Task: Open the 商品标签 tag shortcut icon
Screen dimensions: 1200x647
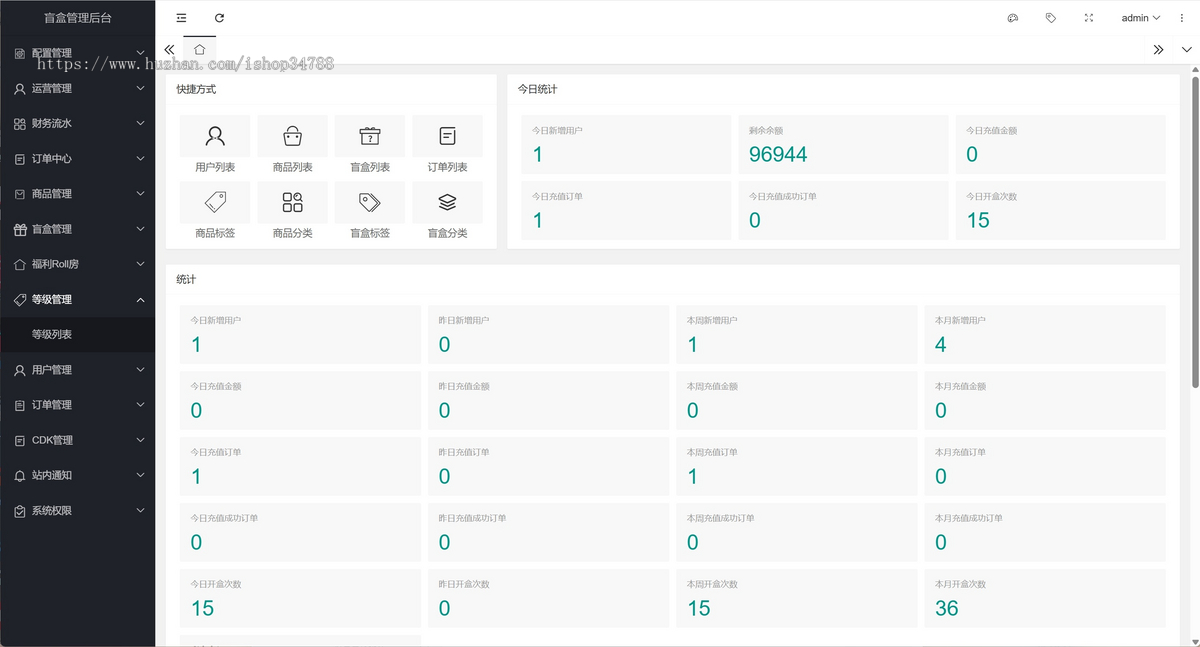Action: tap(215, 202)
